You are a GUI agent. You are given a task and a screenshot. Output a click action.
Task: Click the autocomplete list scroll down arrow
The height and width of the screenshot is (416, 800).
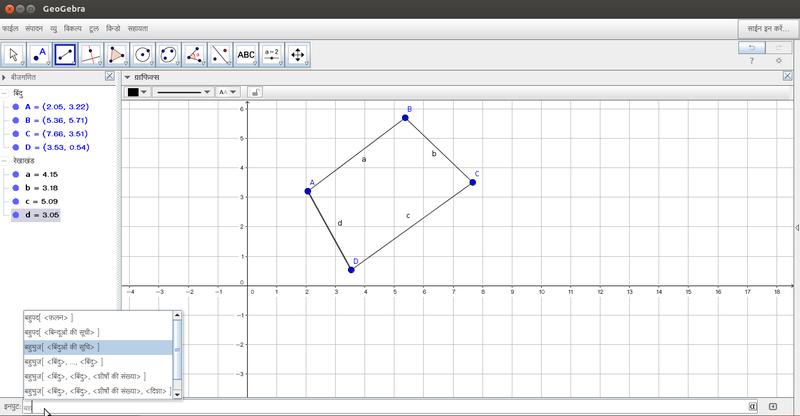[x=177, y=394]
